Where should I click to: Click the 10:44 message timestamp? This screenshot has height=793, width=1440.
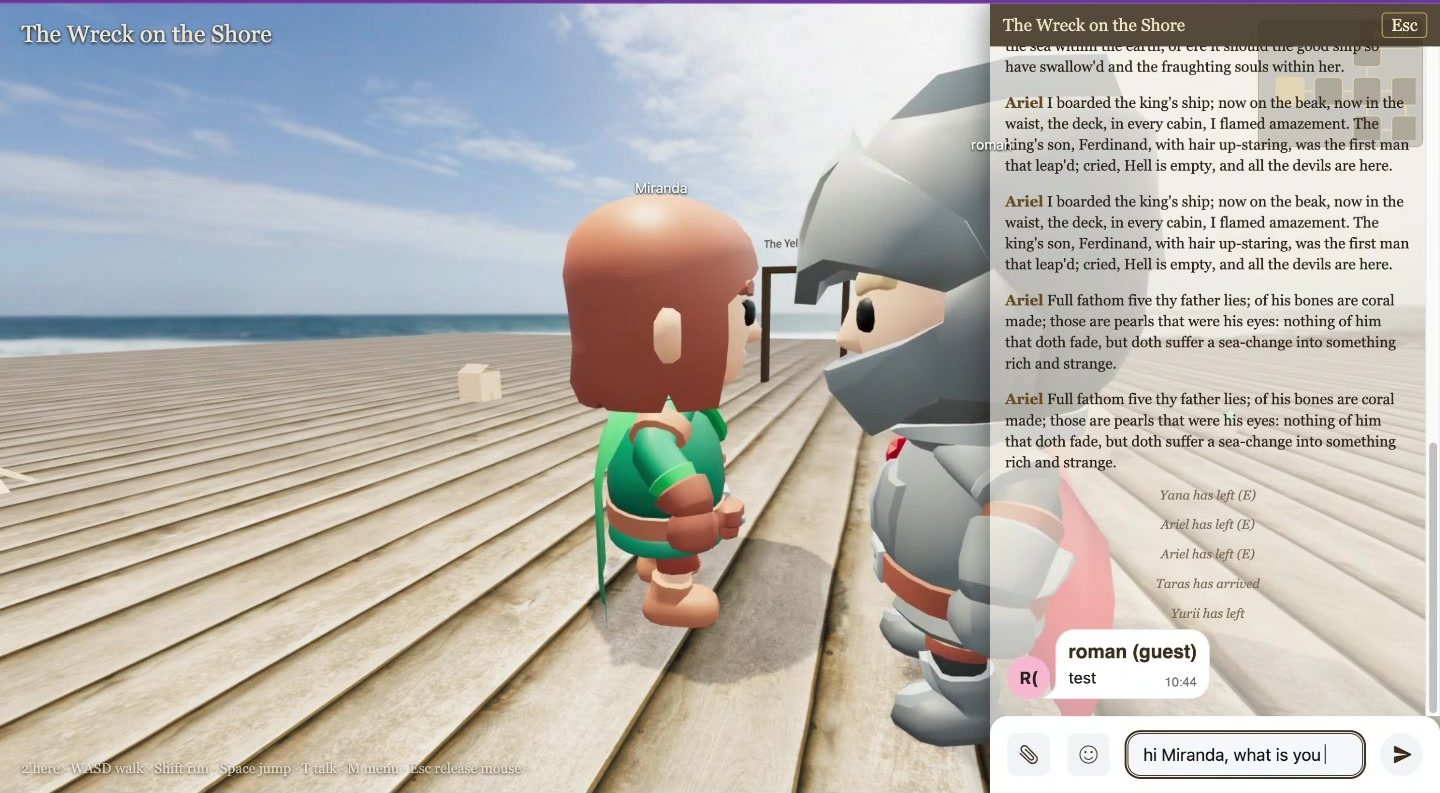1180,682
